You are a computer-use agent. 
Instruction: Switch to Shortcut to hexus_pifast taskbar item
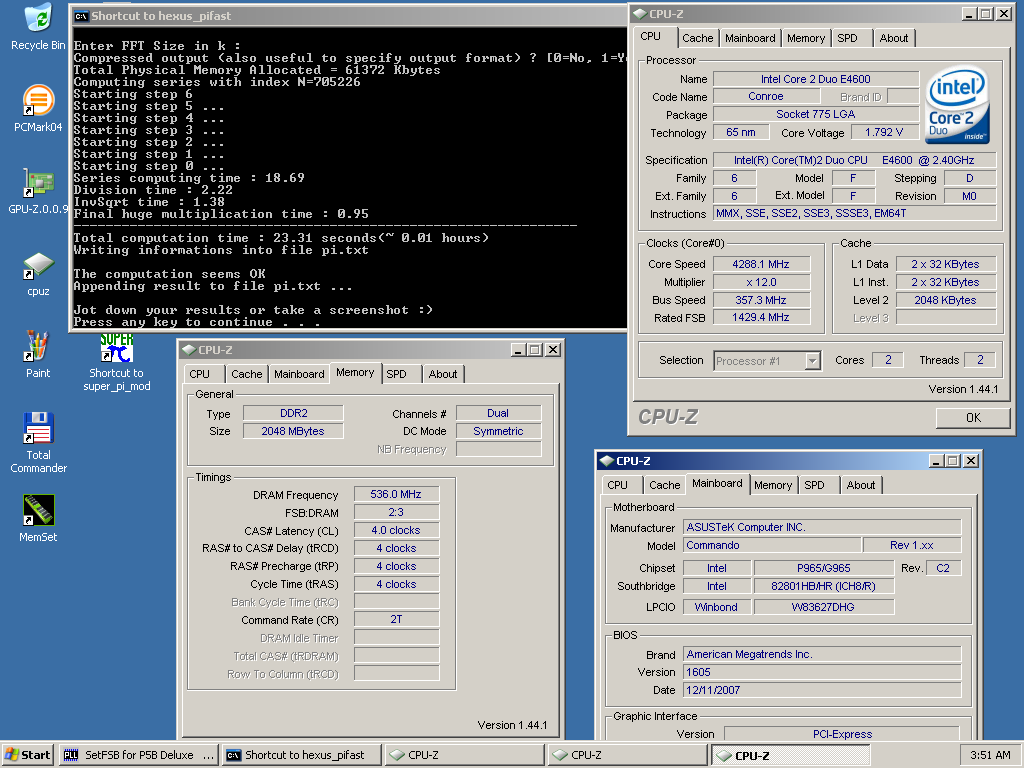pos(302,755)
